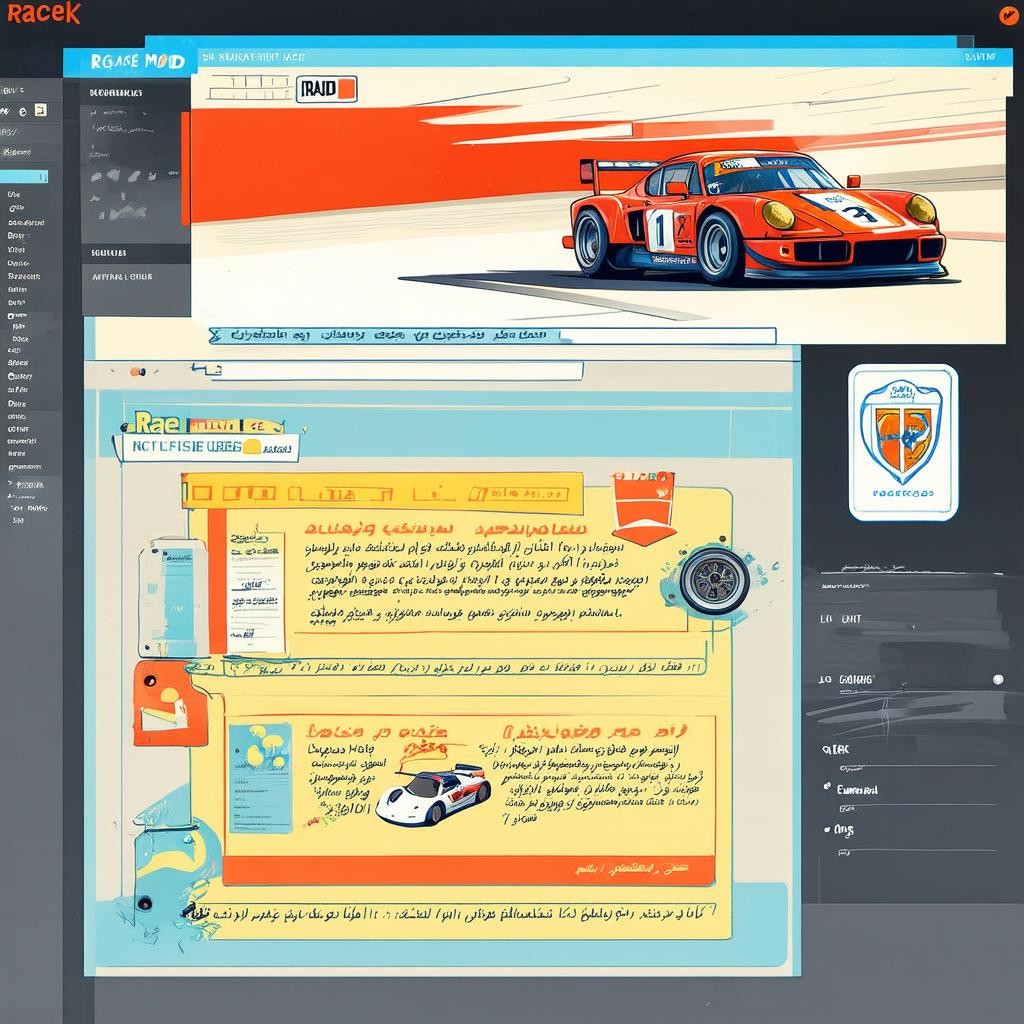Open the highlighted blue dropdown in left sidebar
1024x1024 pixels.
coord(24,177)
